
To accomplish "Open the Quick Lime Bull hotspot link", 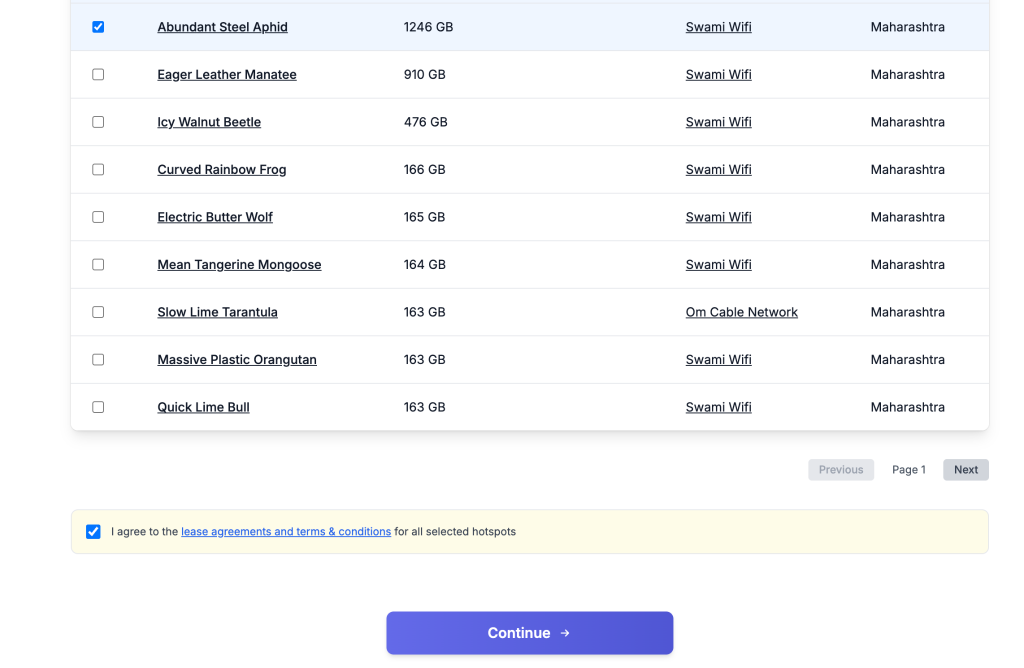I will pyautogui.click(x=203, y=407).
